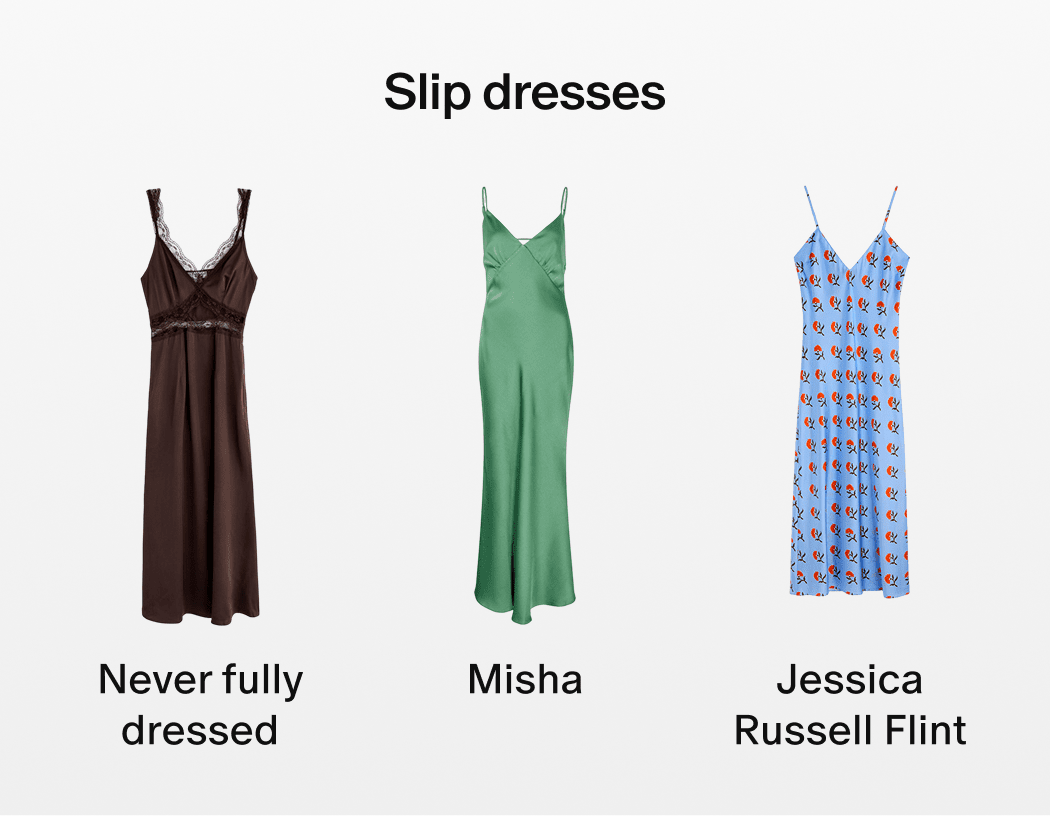The image size is (1050, 816).
Task: Click the "Slip dresses" heading
Action: click(x=524, y=92)
